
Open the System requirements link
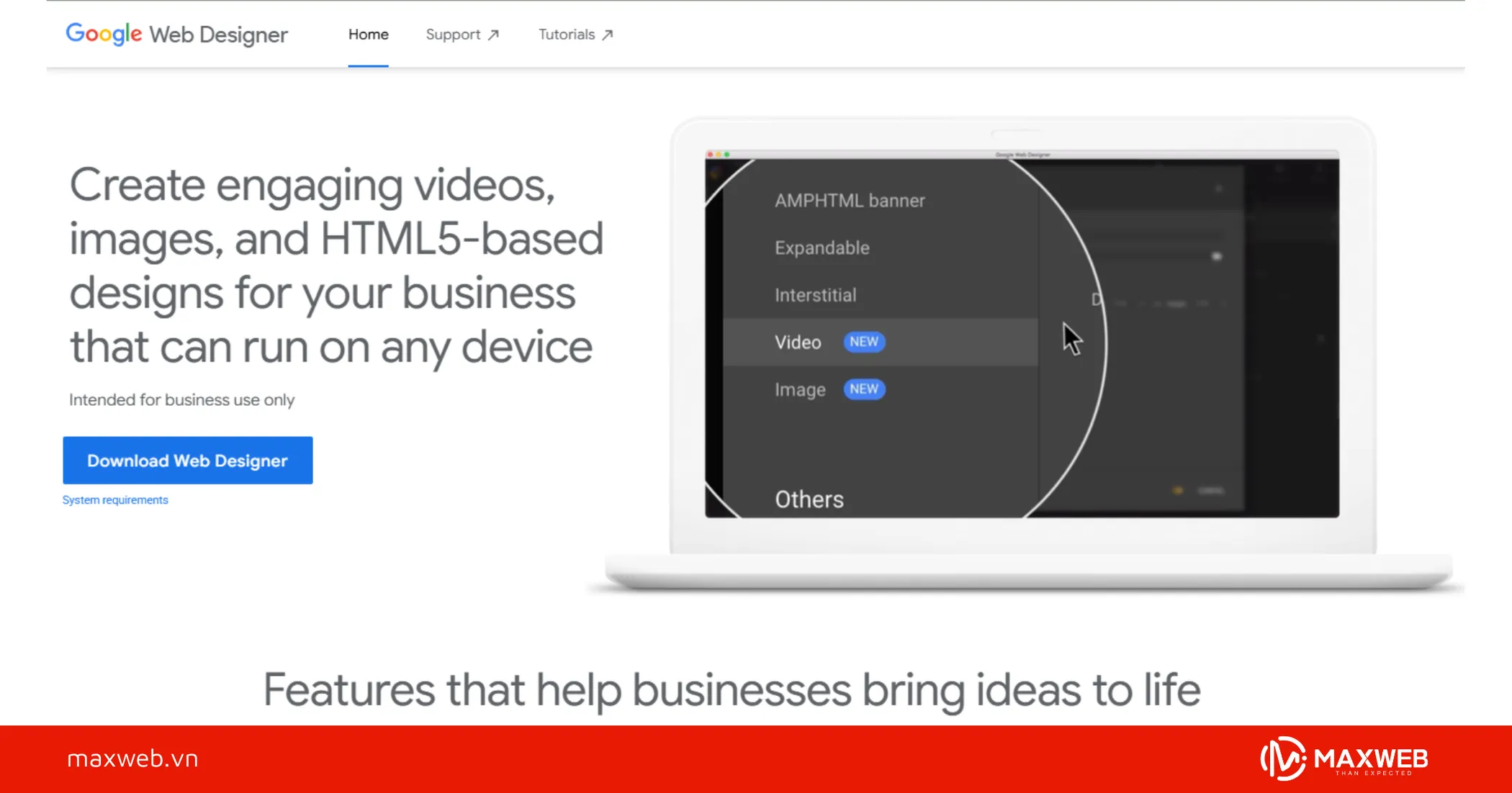click(x=115, y=499)
